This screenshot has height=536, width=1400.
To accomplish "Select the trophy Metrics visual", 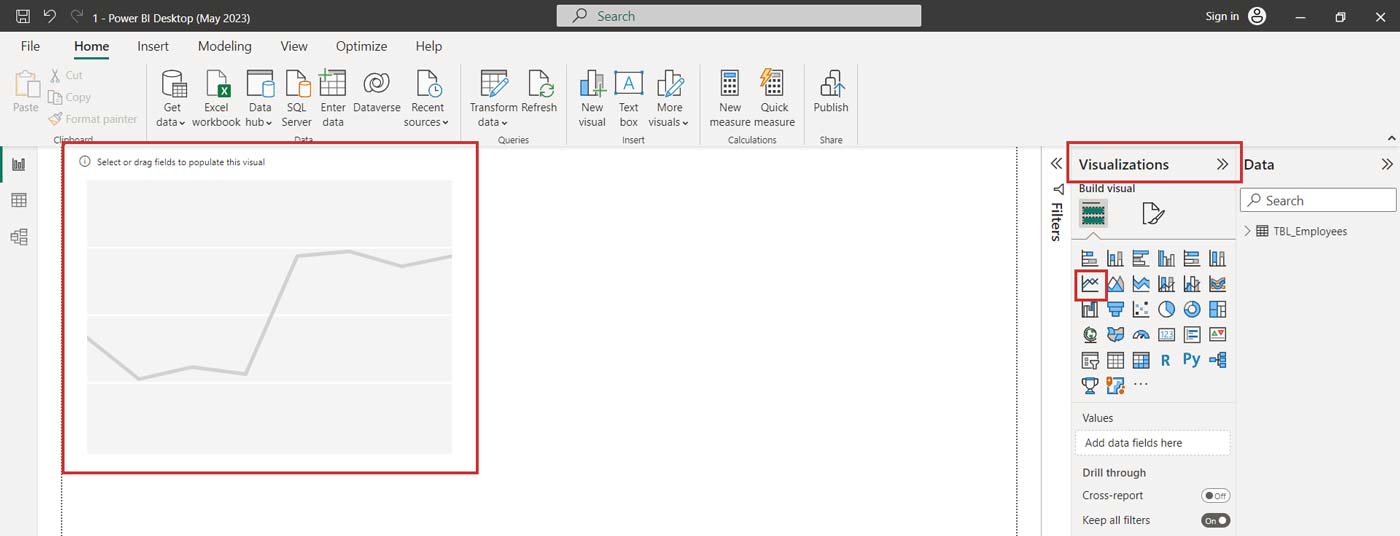I will point(1090,385).
